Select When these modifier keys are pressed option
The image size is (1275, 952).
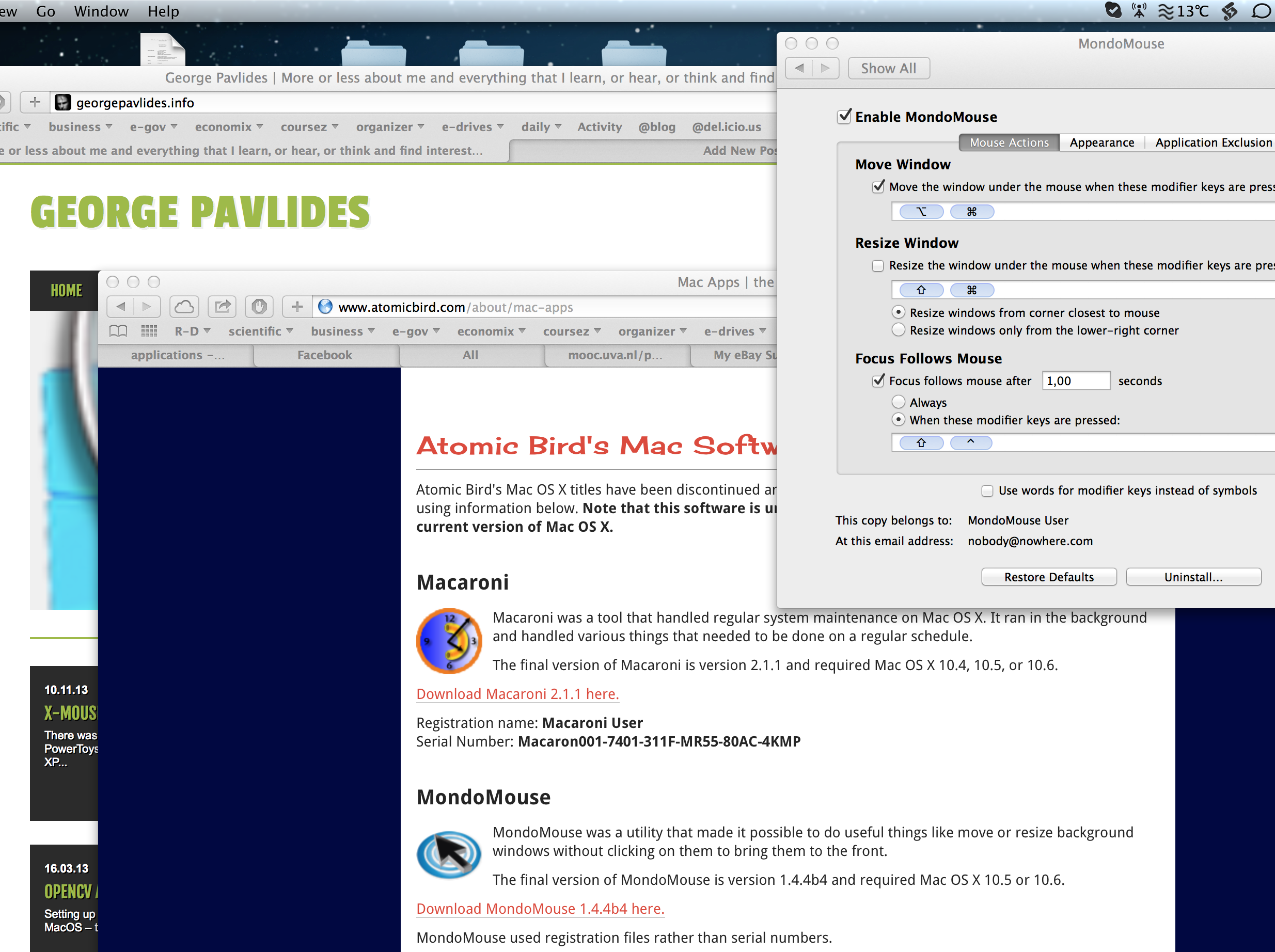point(898,420)
